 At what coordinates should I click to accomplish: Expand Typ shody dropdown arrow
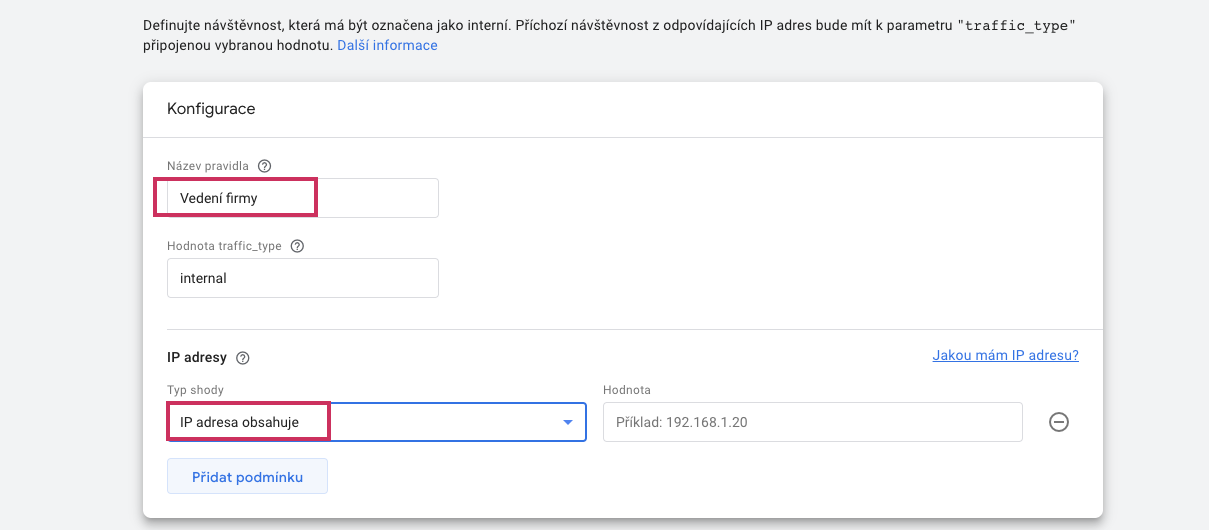(x=568, y=422)
